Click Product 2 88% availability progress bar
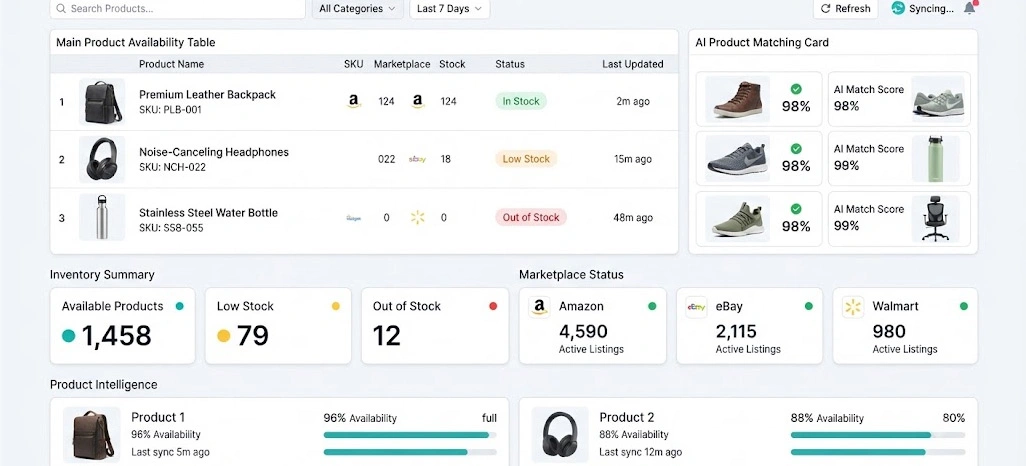The width and height of the screenshot is (1026, 466). (877, 435)
